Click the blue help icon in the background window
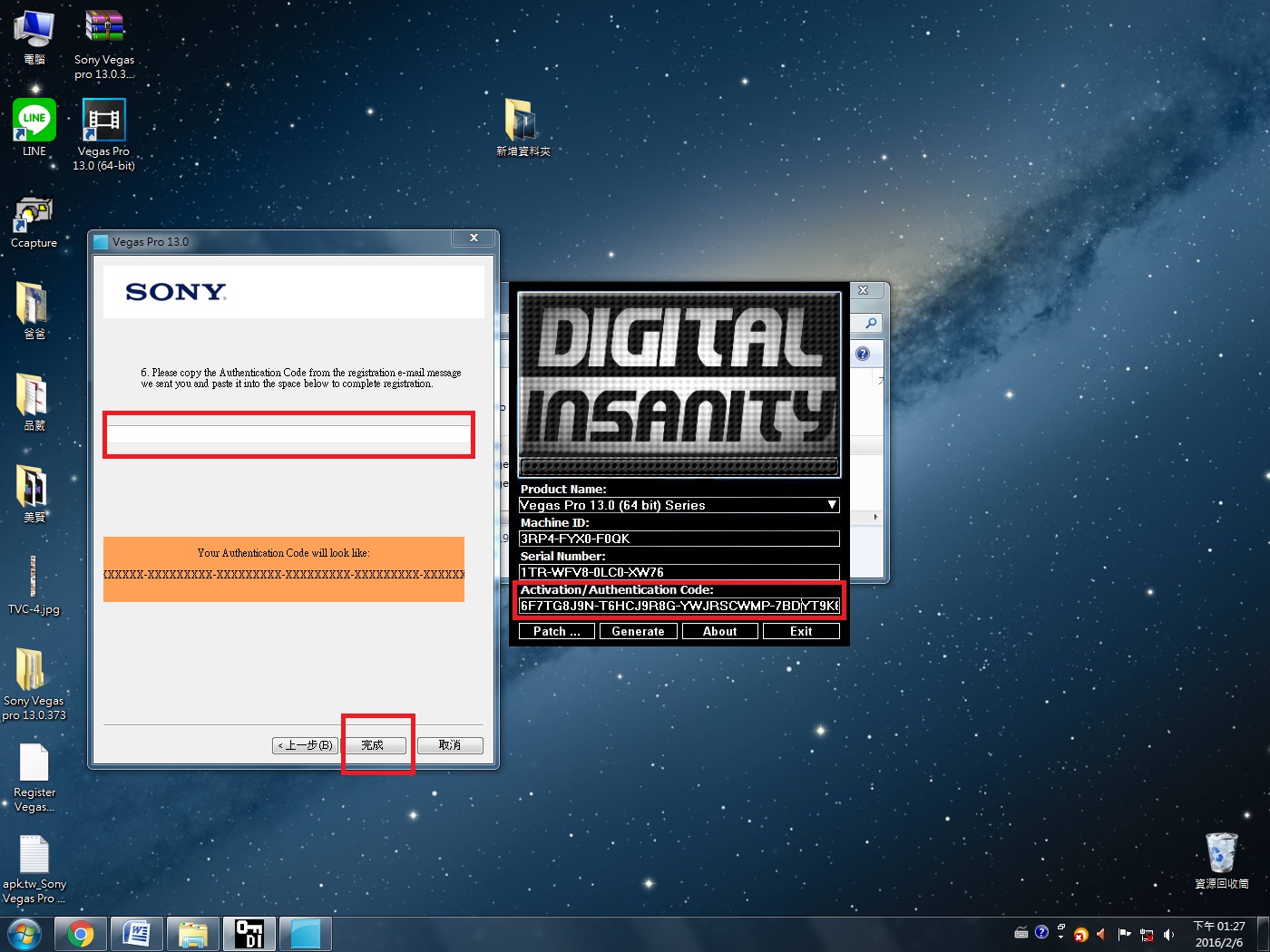This screenshot has height=952, width=1270. click(863, 354)
